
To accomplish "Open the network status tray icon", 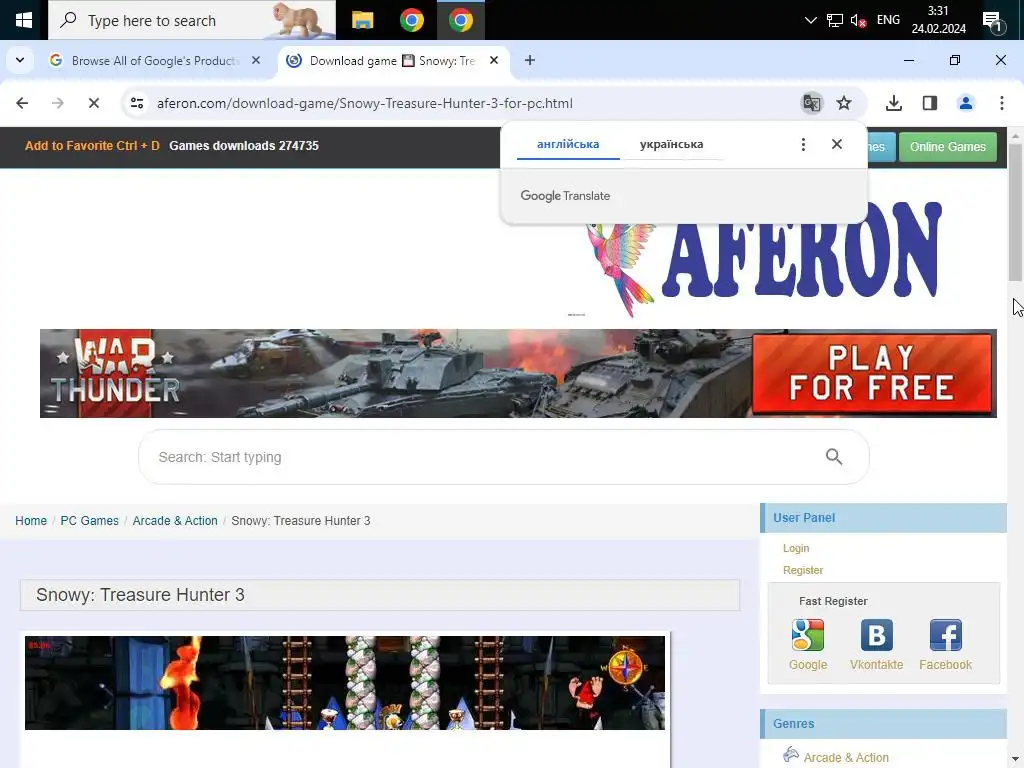I will coord(835,20).
